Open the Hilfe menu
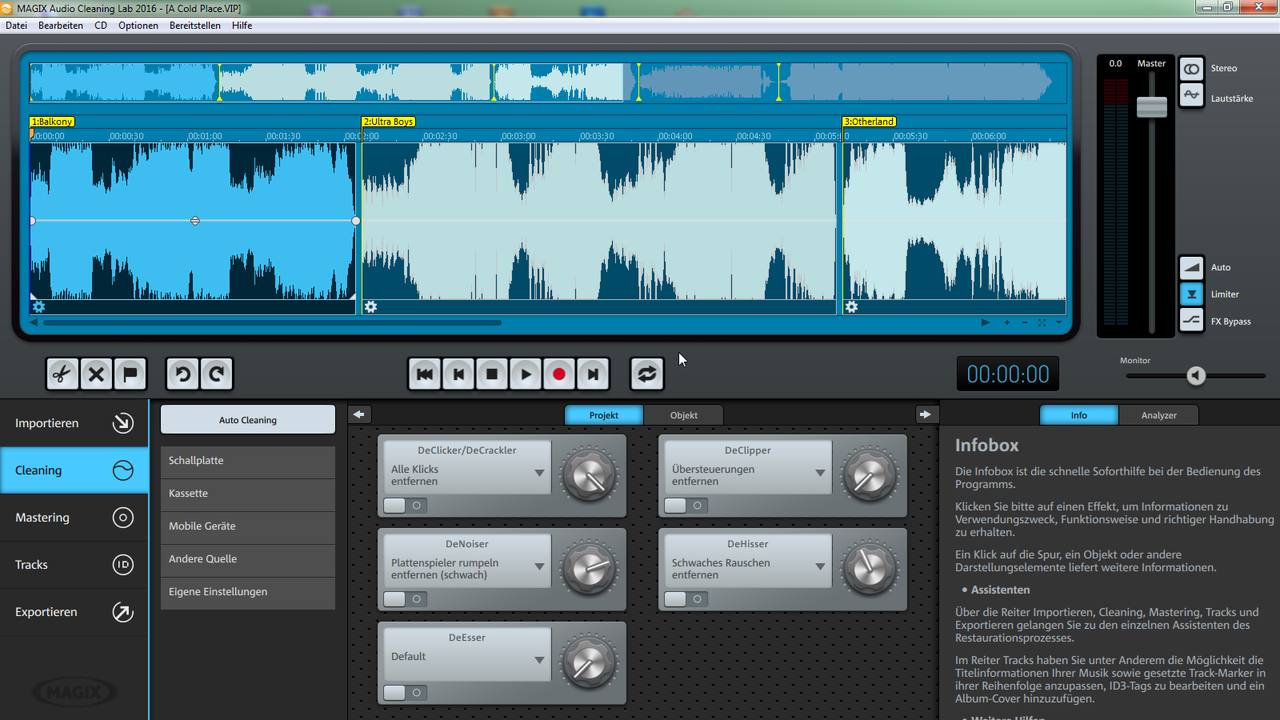Screen dimensions: 1280x720 [242, 25]
